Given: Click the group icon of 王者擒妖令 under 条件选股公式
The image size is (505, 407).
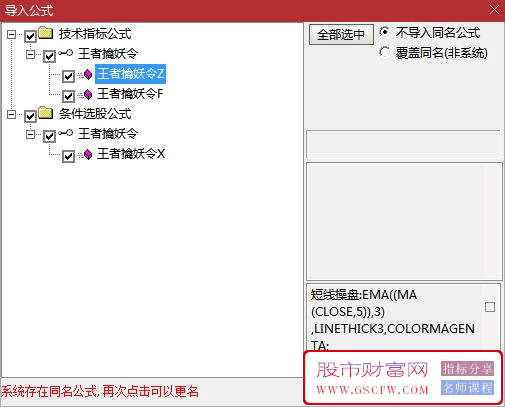Looking at the screenshot, I should [x=65, y=133].
